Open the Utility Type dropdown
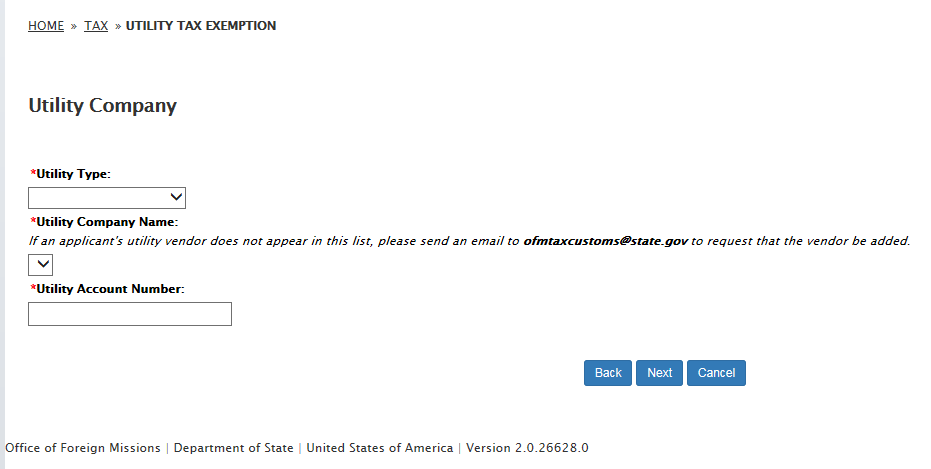The height and width of the screenshot is (469, 931). tap(107, 198)
